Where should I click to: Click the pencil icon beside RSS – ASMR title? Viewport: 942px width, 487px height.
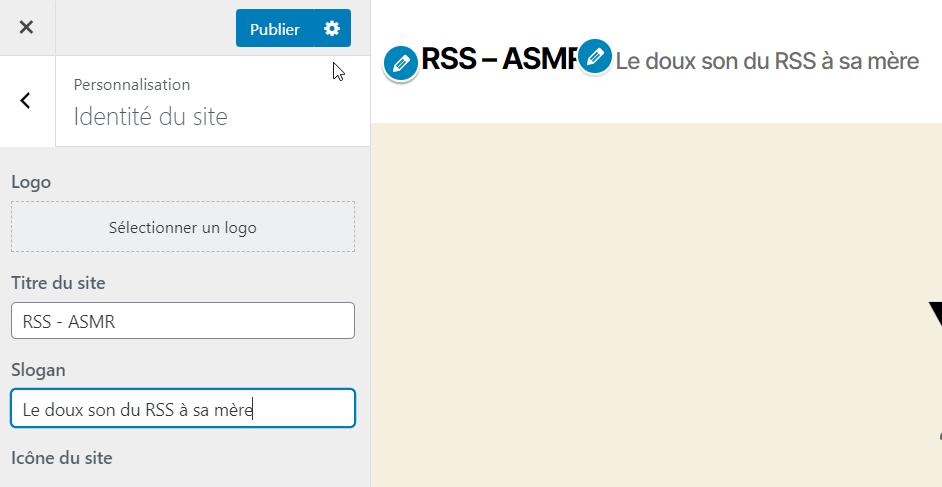tap(401, 64)
